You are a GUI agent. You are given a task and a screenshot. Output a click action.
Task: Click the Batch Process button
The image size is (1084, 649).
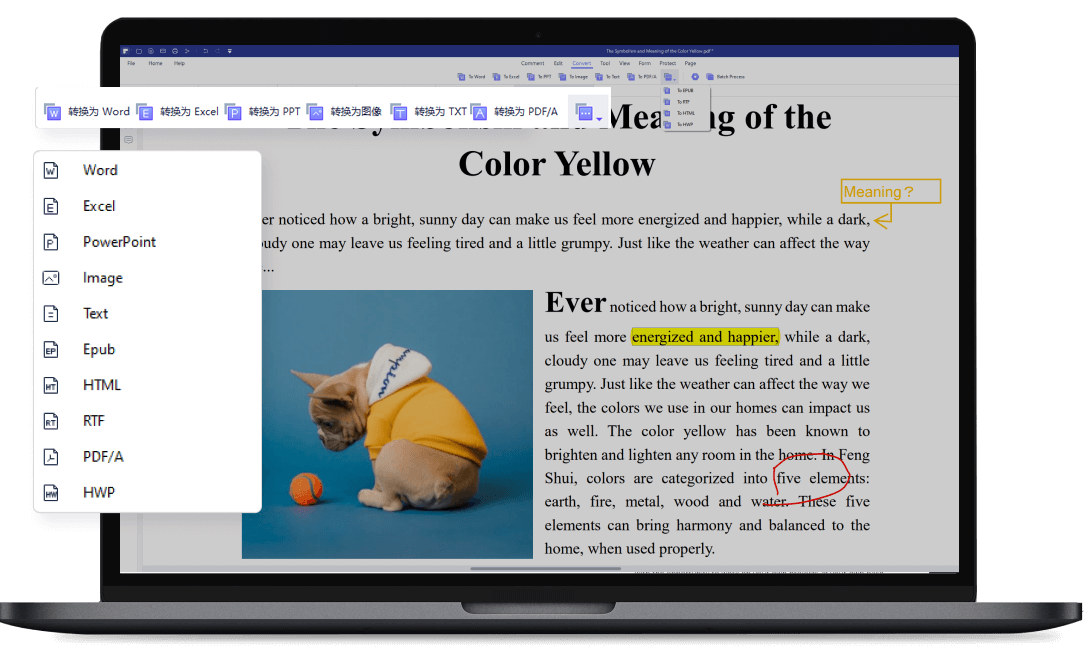pos(726,76)
